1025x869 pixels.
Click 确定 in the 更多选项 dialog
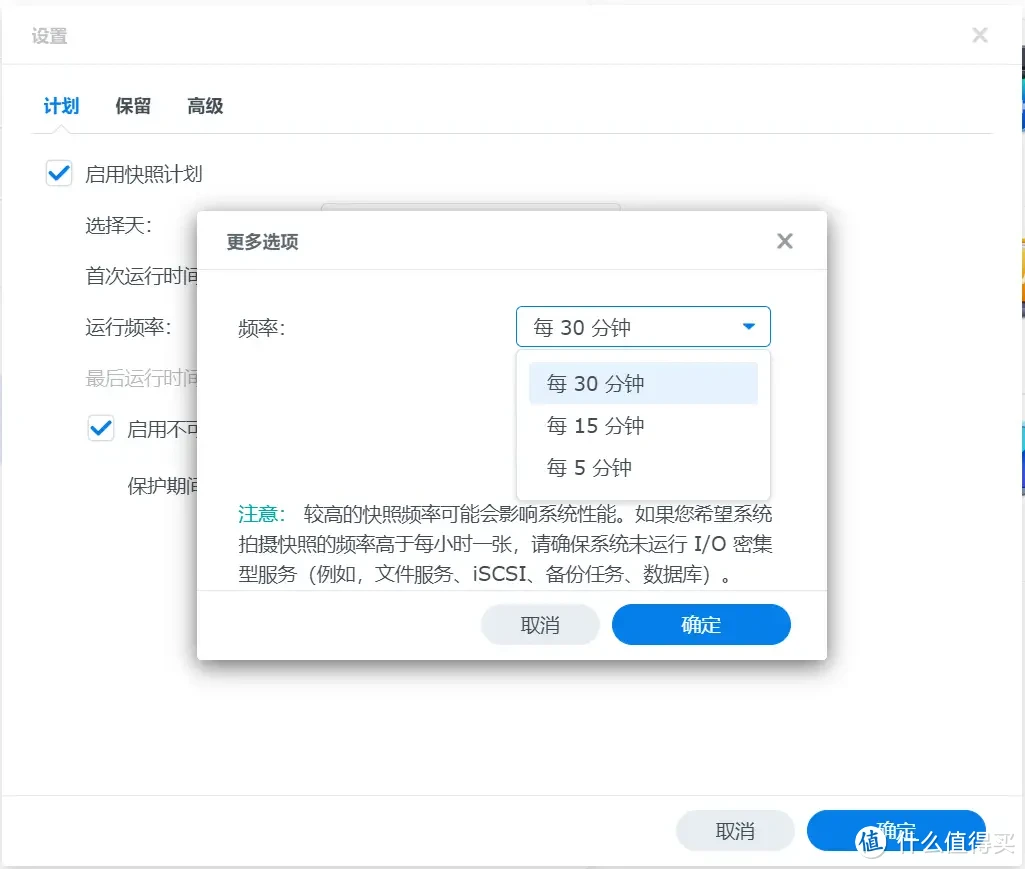(x=701, y=624)
